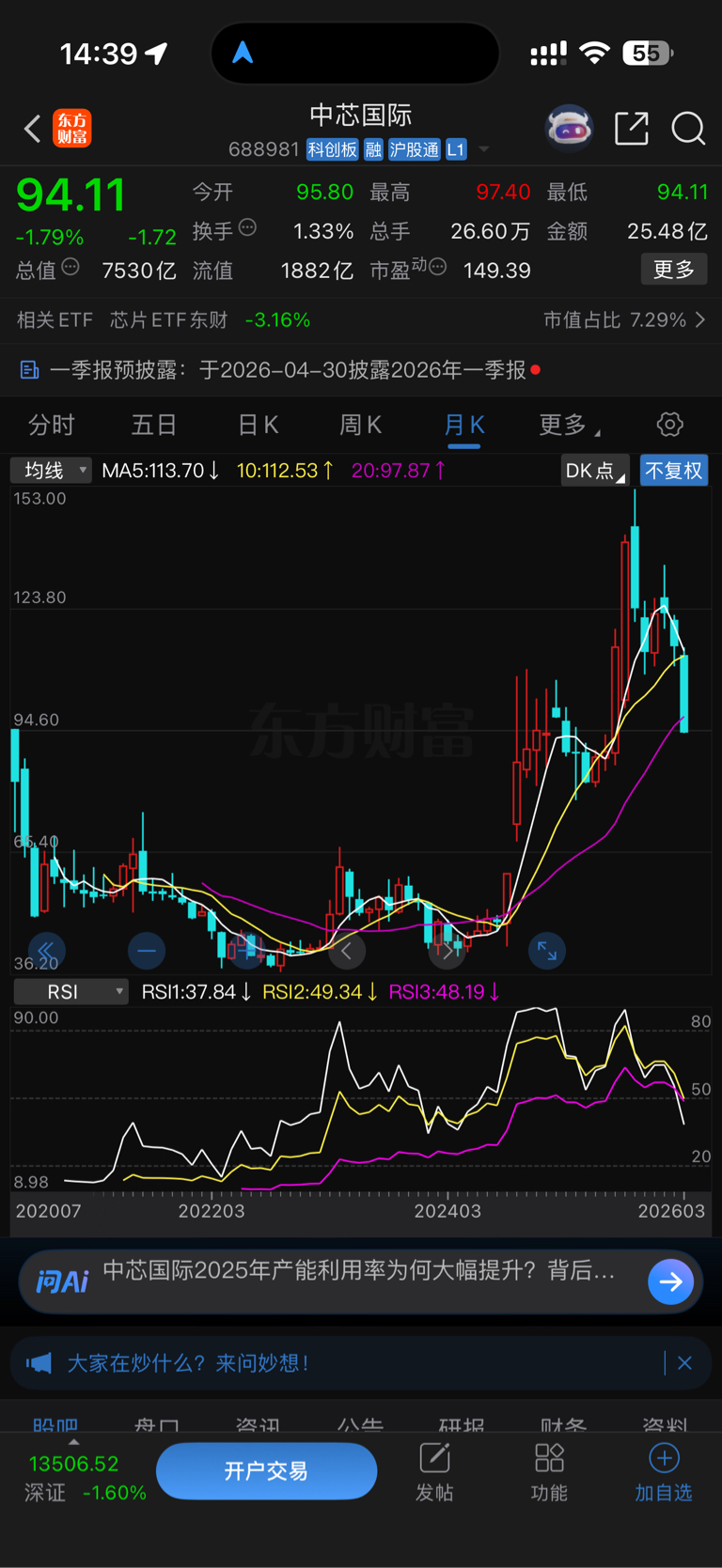Toggle 不复权 adjustment mode
722x1568 pixels.
[x=674, y=470]
